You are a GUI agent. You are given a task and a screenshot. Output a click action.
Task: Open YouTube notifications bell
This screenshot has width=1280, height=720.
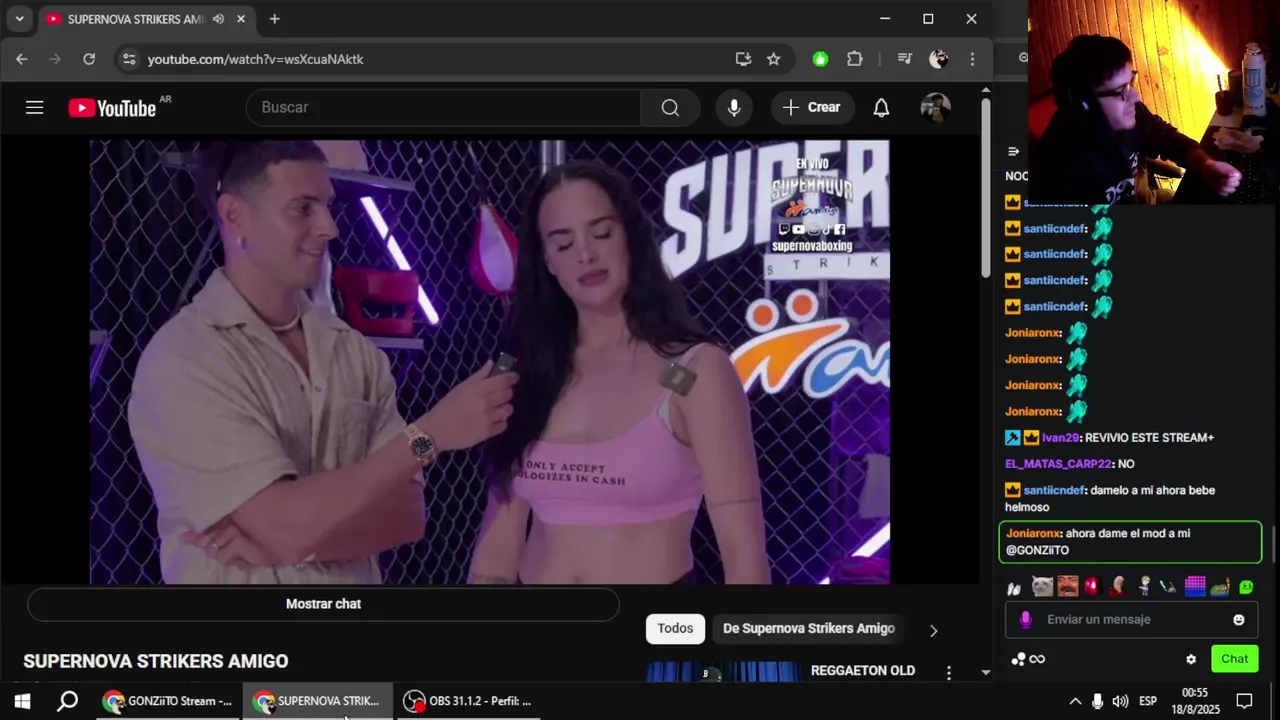[x=881, y=107]
